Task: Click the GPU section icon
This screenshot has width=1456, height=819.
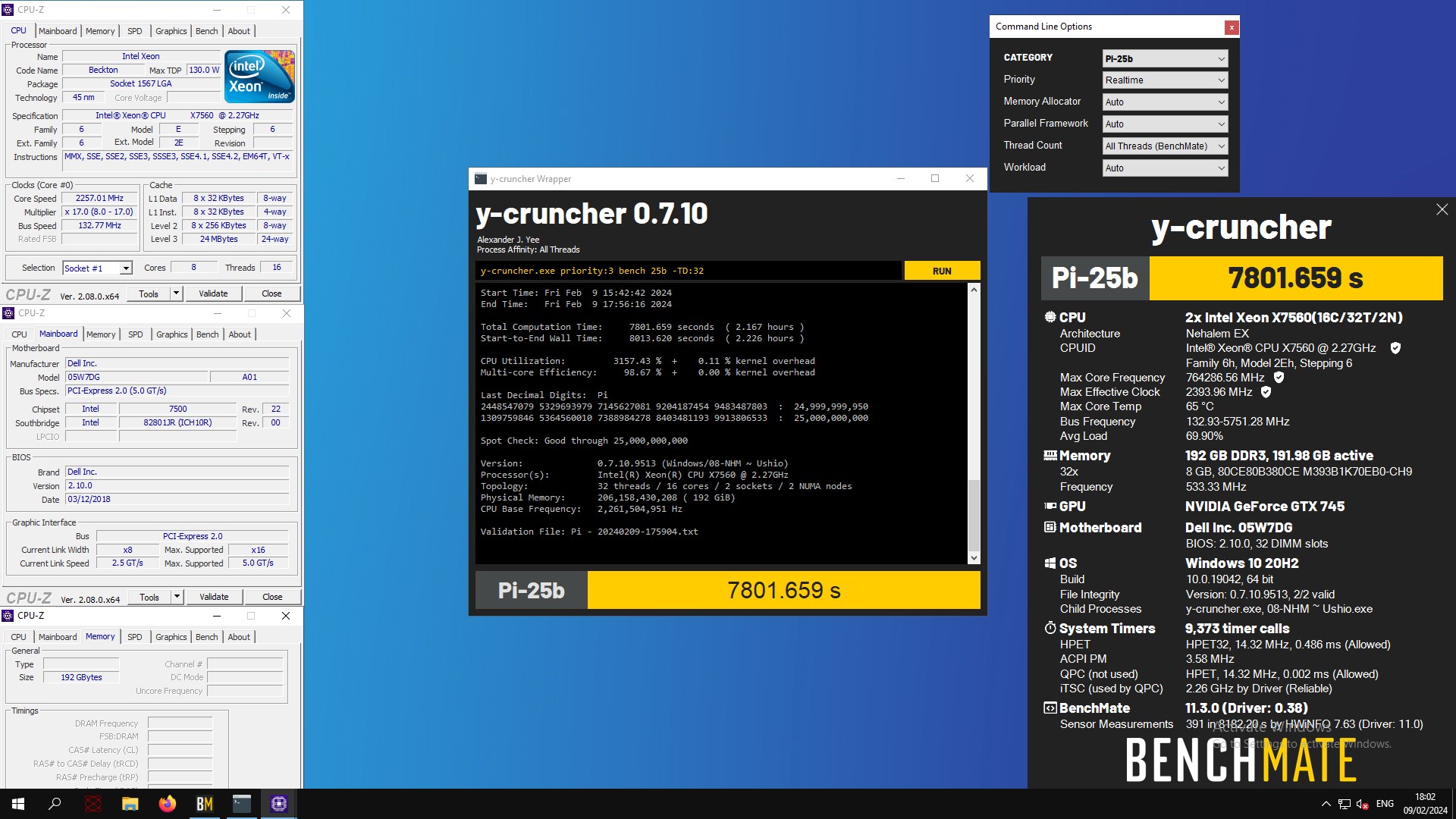Action: [1050, 506]
